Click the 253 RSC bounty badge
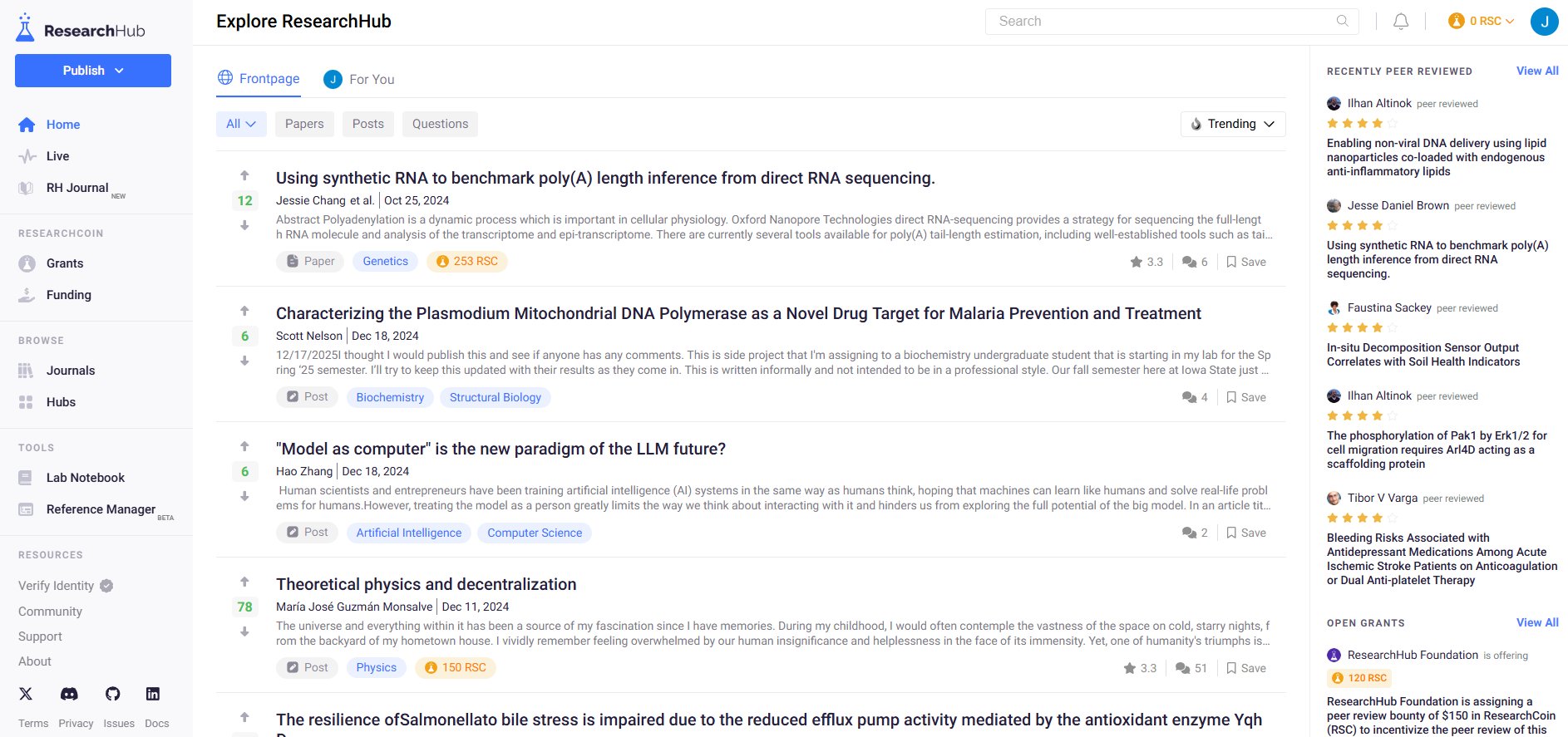This screenshot has height=737, width=1568. tap(467, 261)
